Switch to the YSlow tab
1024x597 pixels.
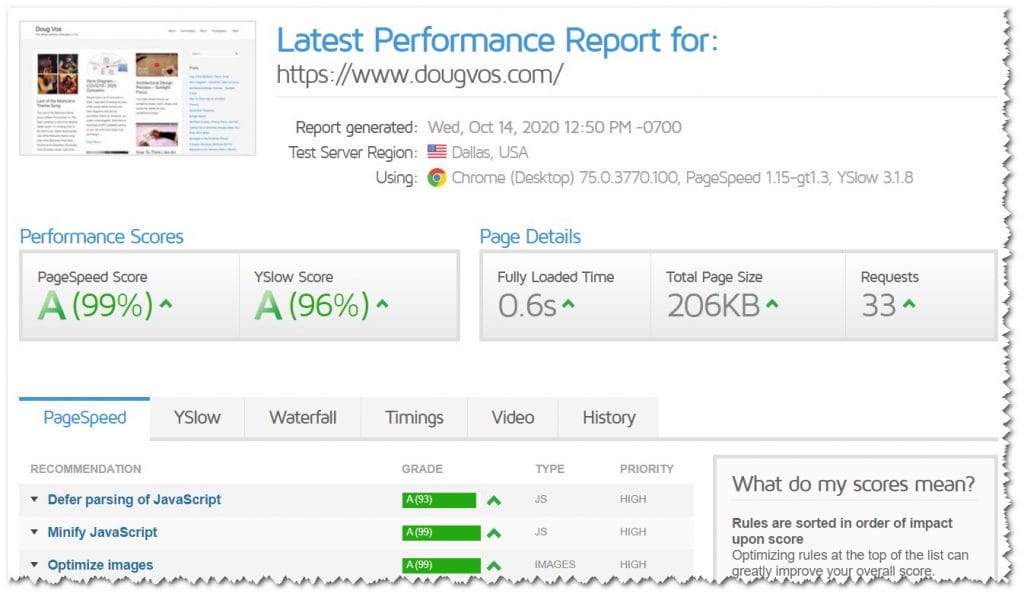click(197, 418)
